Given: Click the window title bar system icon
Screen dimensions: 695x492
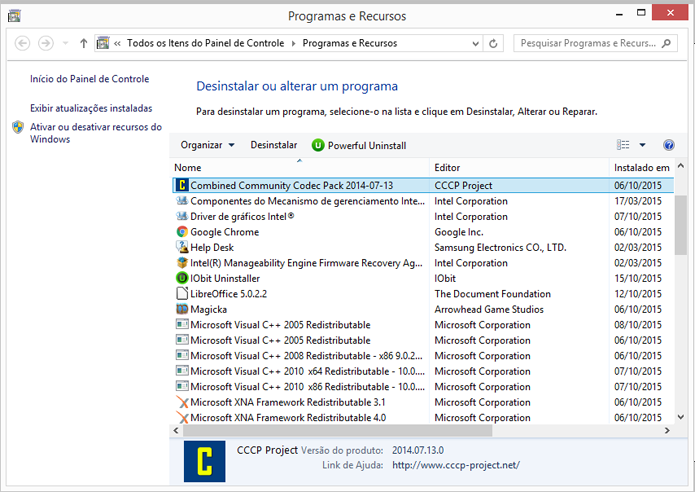Looking at the screenshot, I should tap(14, 16).
